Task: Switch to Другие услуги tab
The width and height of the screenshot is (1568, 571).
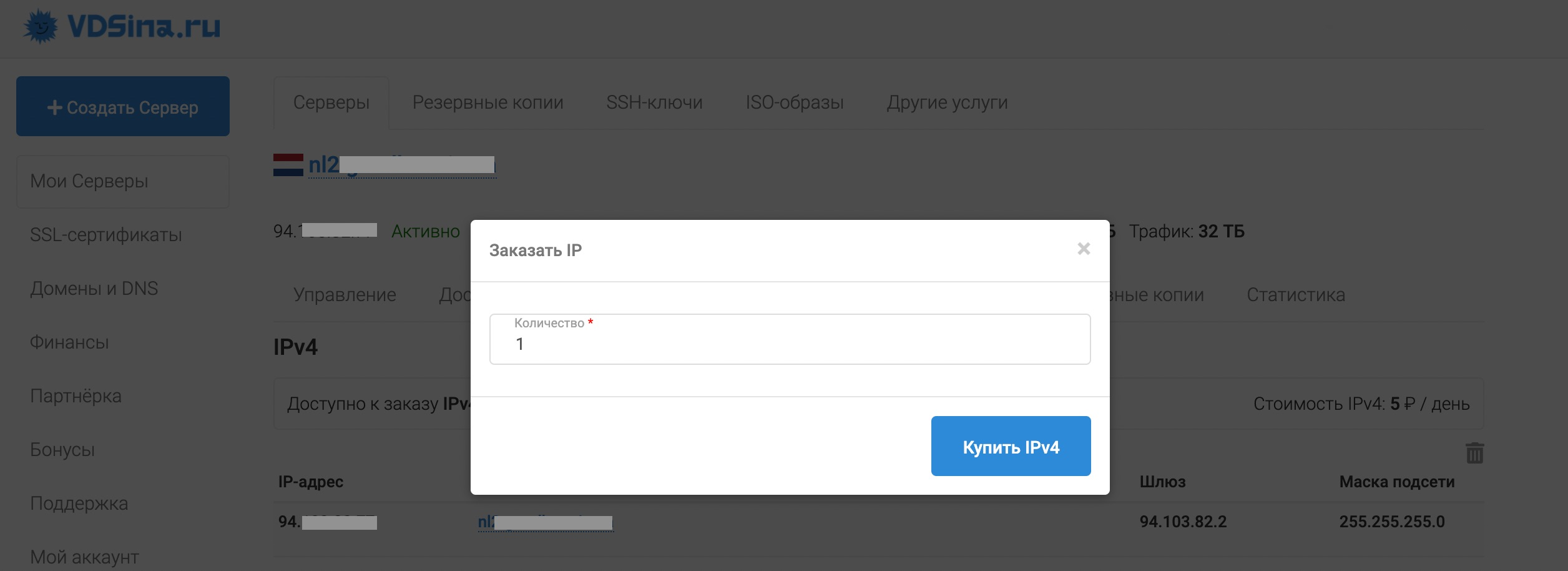Action: pos(948,102)
